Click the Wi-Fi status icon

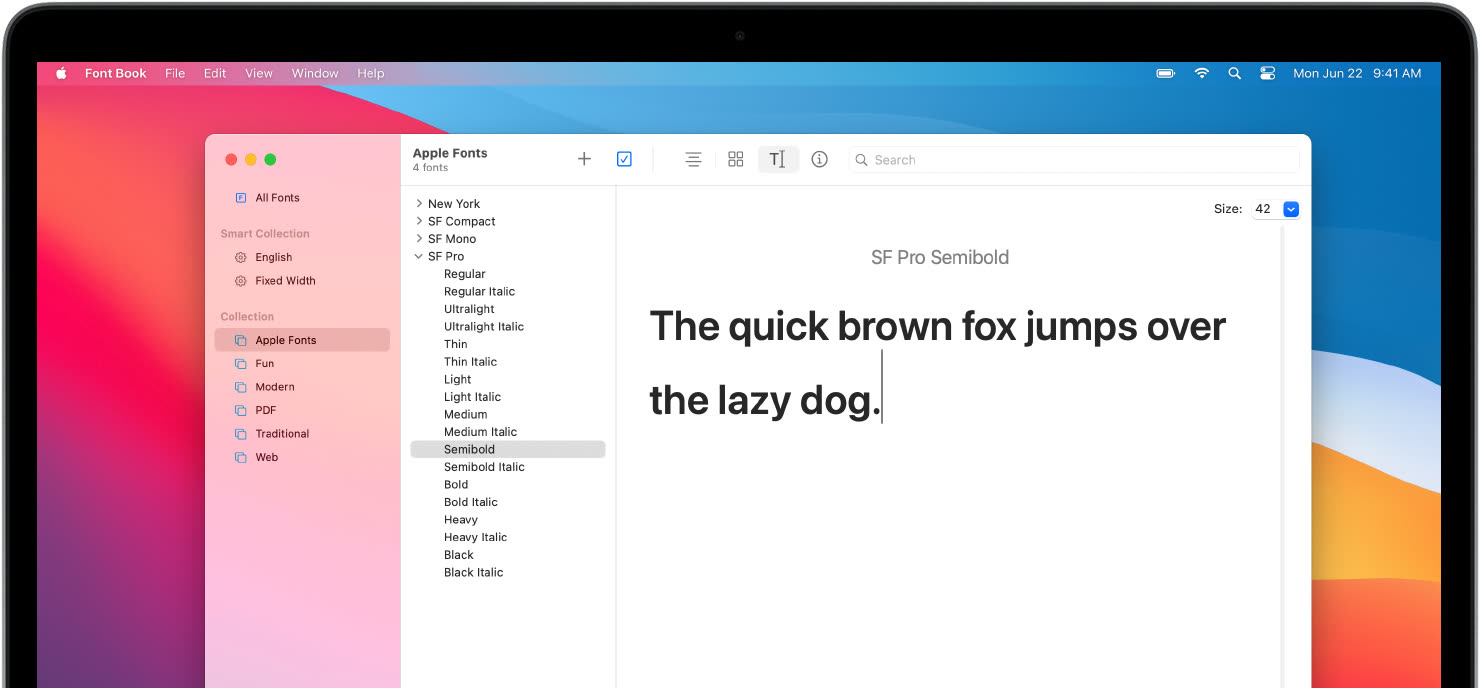tap(1201, 73)
